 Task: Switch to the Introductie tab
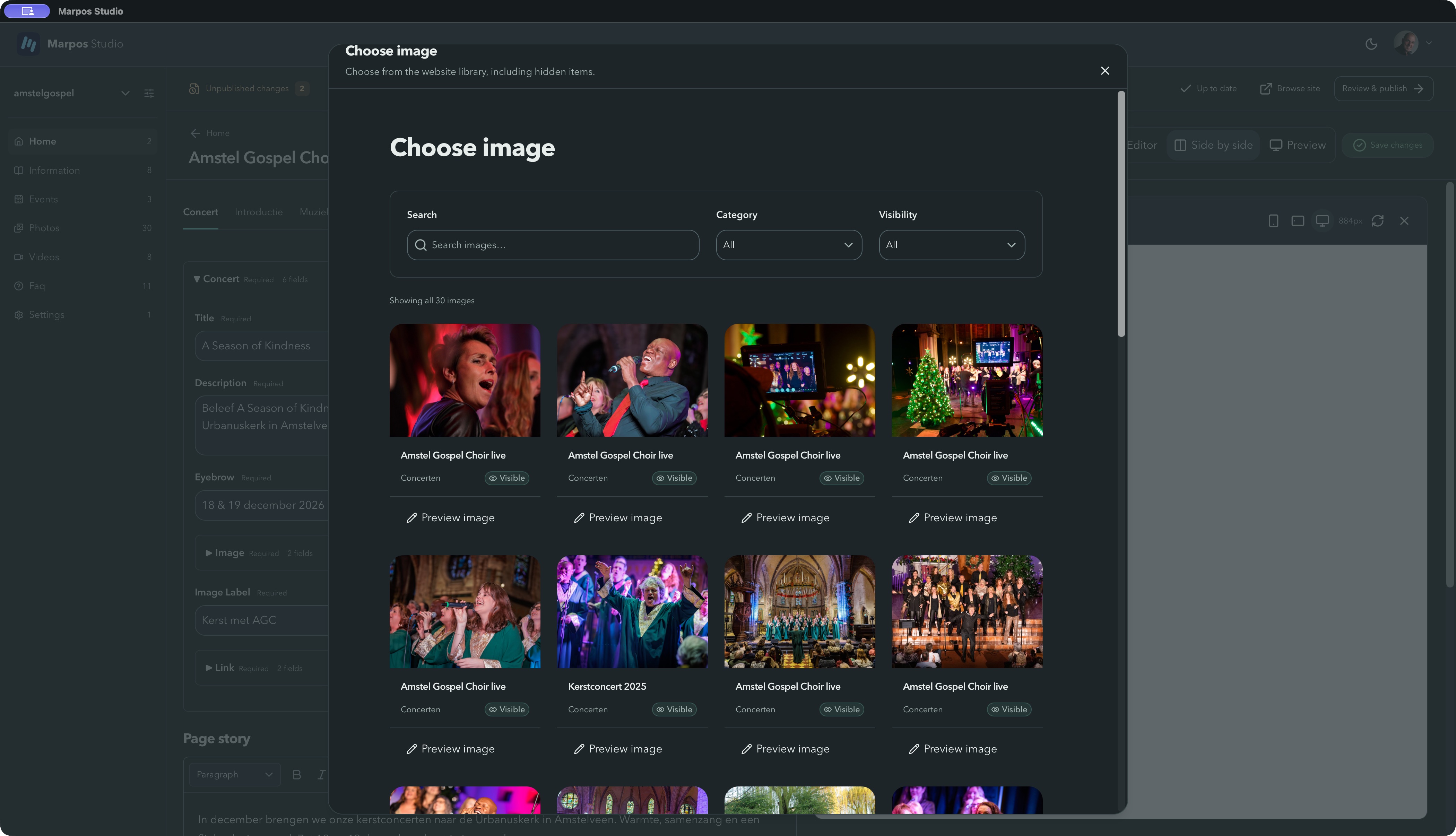coord(258,212)
